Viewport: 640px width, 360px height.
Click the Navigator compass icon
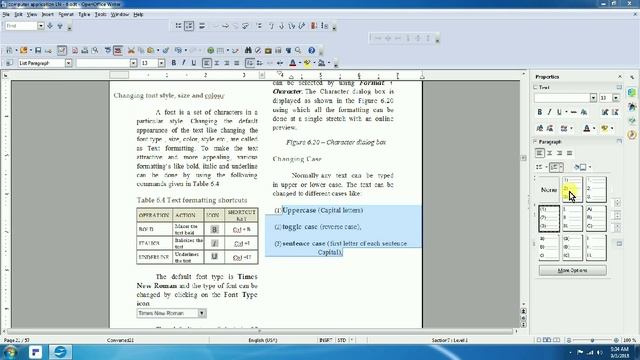click(x=258, y=50)
